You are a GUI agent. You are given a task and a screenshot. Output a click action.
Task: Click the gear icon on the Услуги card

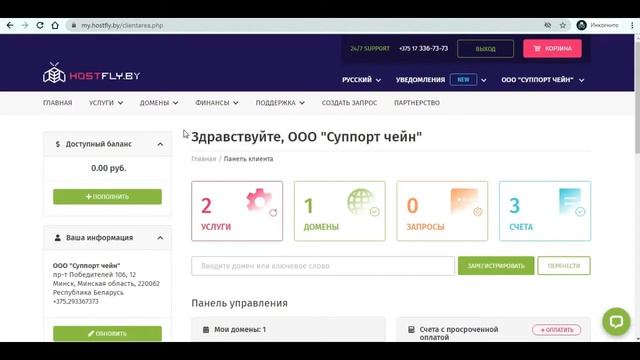(x=259, y=200)
